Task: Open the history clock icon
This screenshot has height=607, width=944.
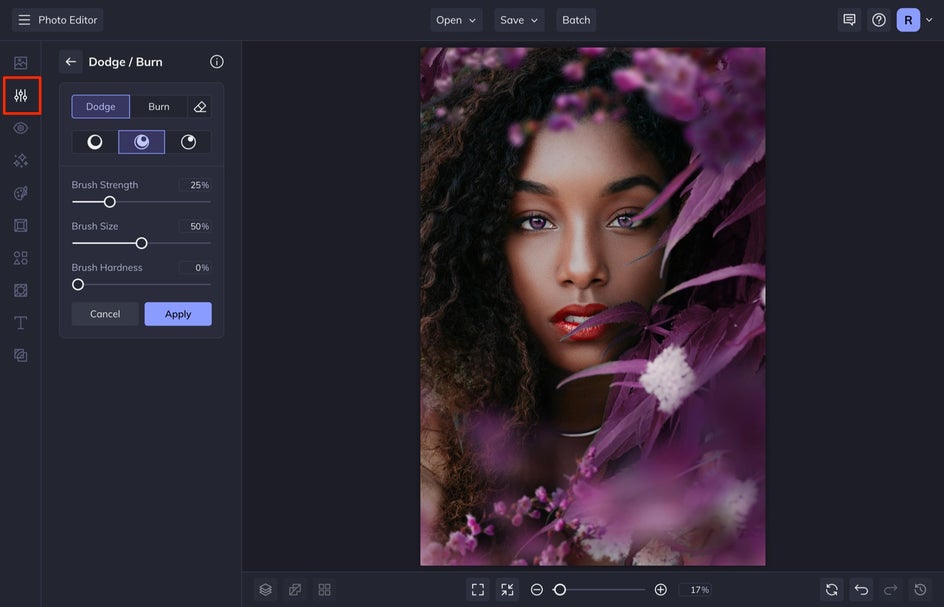Action: coord(920,590)
